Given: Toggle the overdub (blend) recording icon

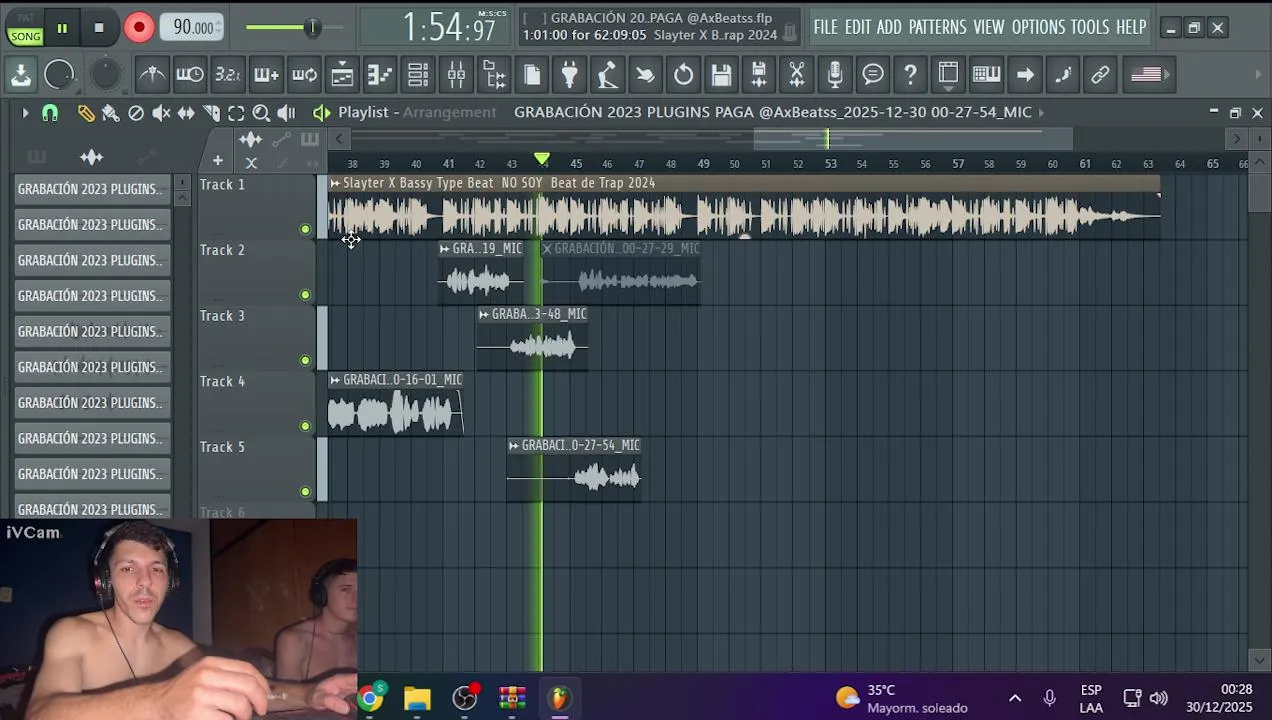Looking at the screenshot, I should click(266, 74).
